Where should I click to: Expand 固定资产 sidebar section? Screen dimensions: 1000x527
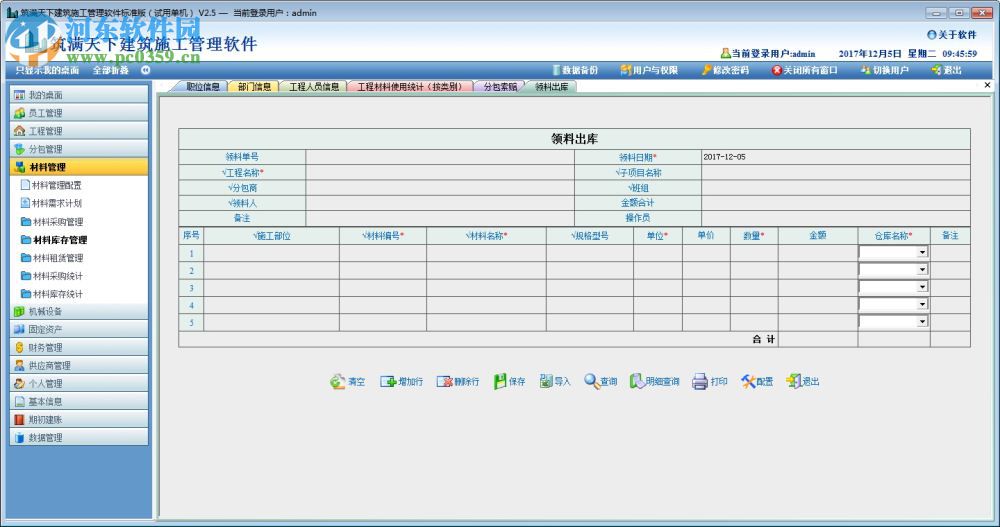pyautogui.click(x=79, y=329)
